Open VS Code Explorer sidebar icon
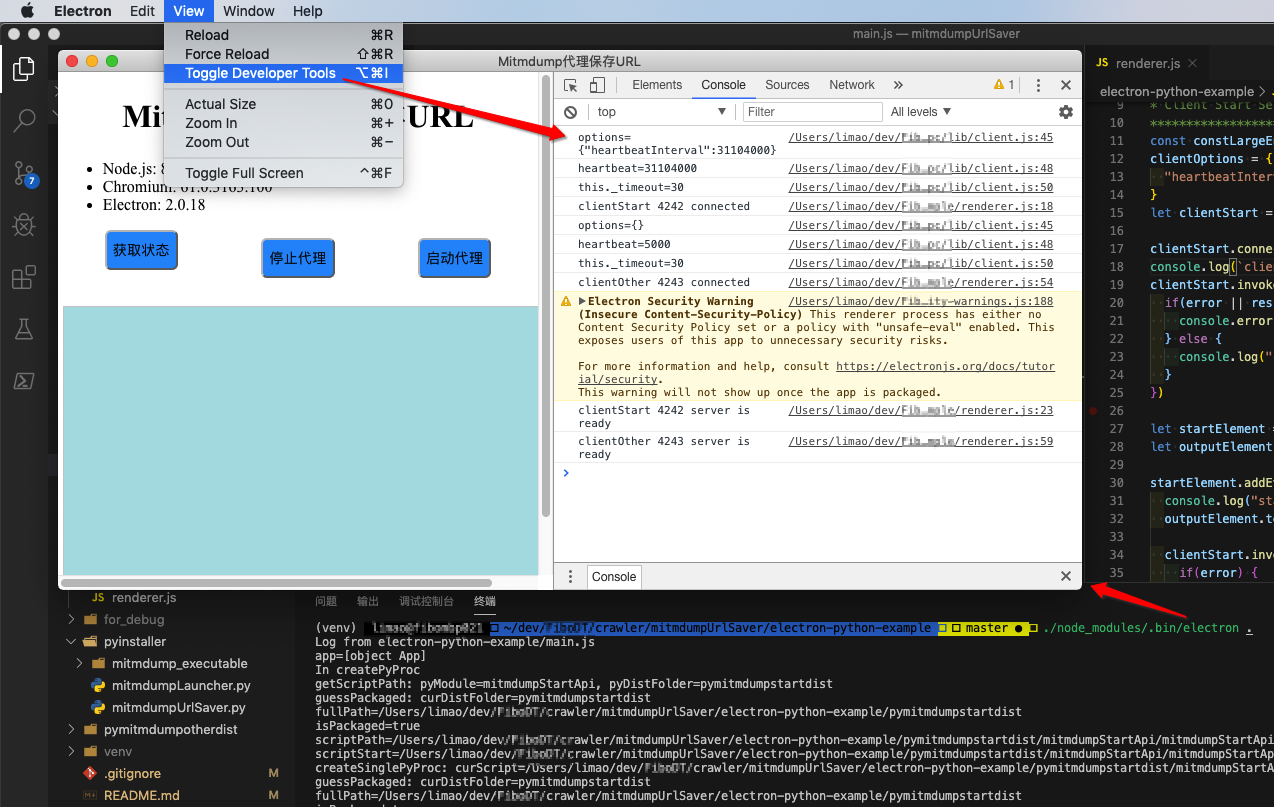The height and width of the screenshot is (807, 1274). [24, 69]
